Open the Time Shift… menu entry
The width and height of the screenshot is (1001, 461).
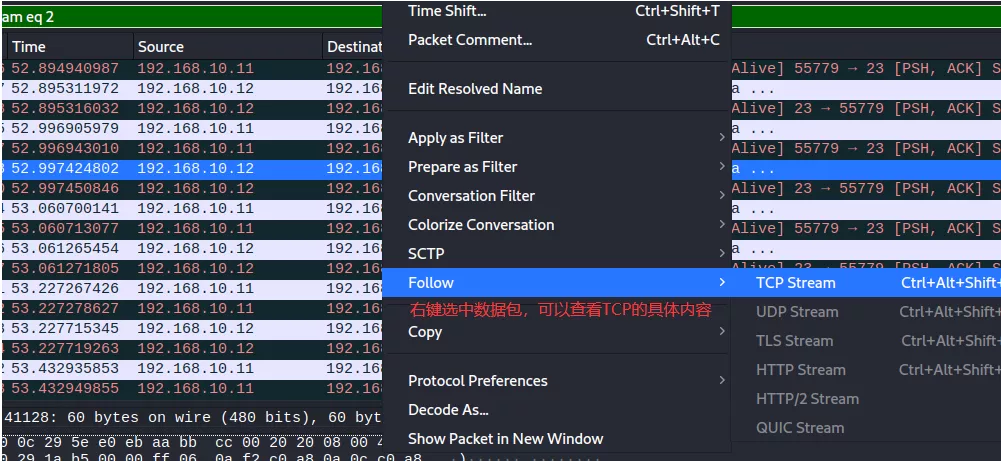pos(447,11)
